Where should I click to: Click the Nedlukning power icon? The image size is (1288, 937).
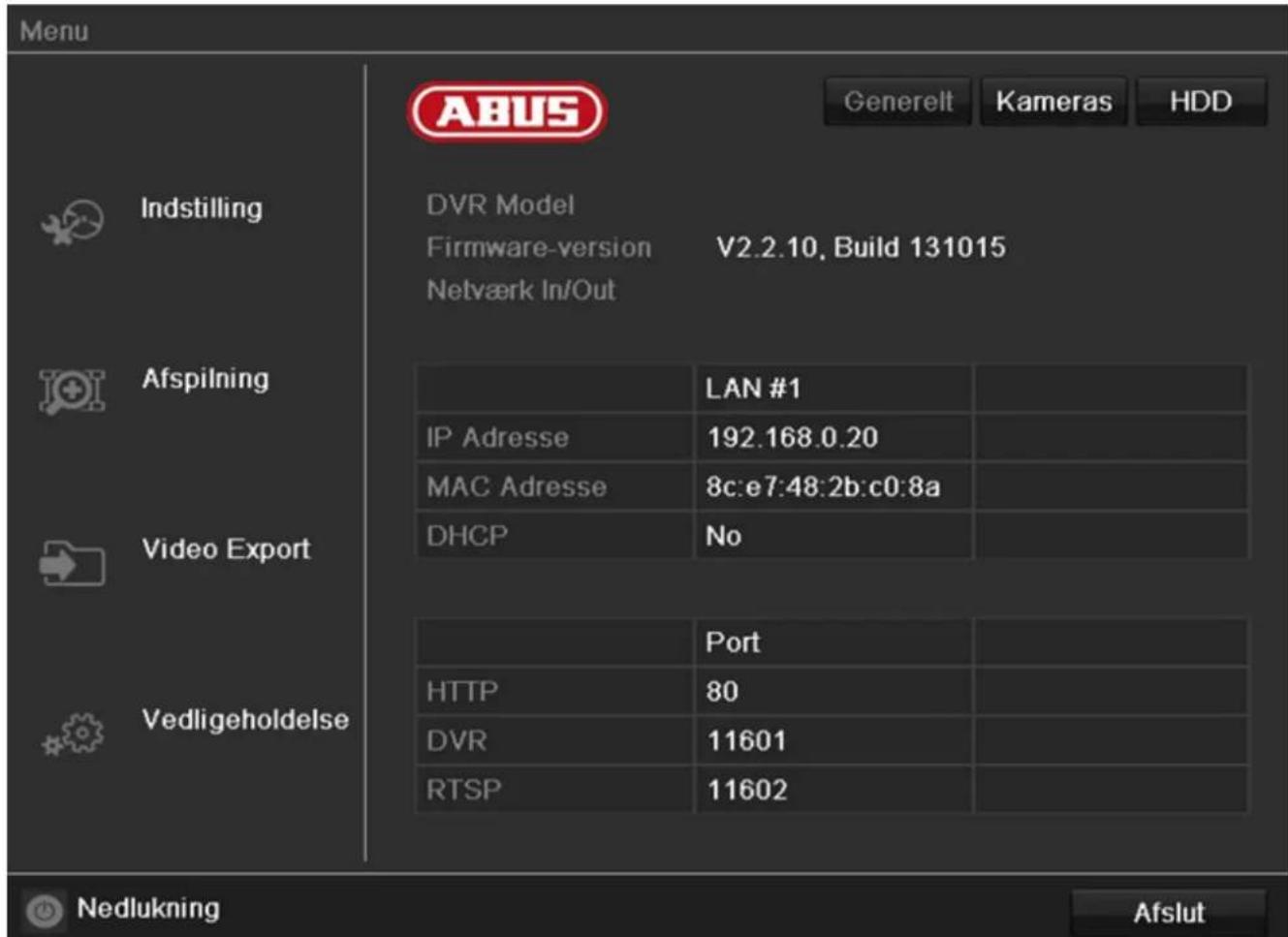click(x=44, y=911)
